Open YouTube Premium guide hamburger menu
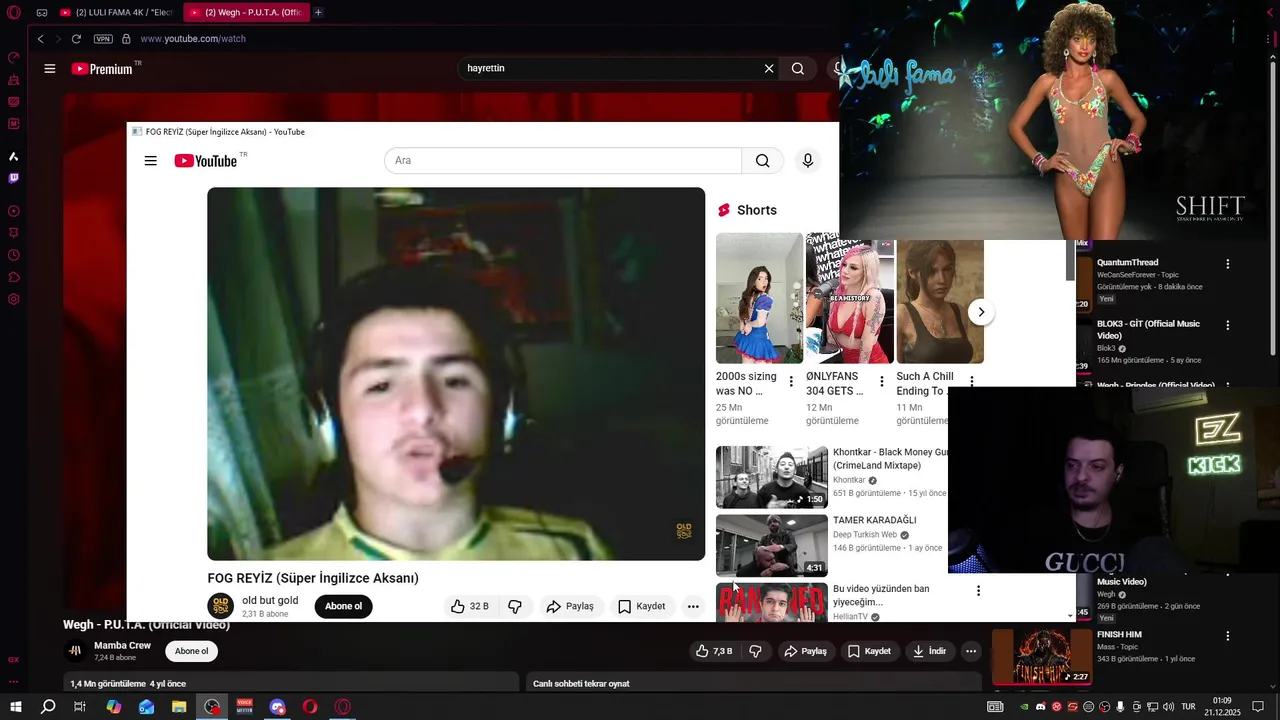 [49, 69]
